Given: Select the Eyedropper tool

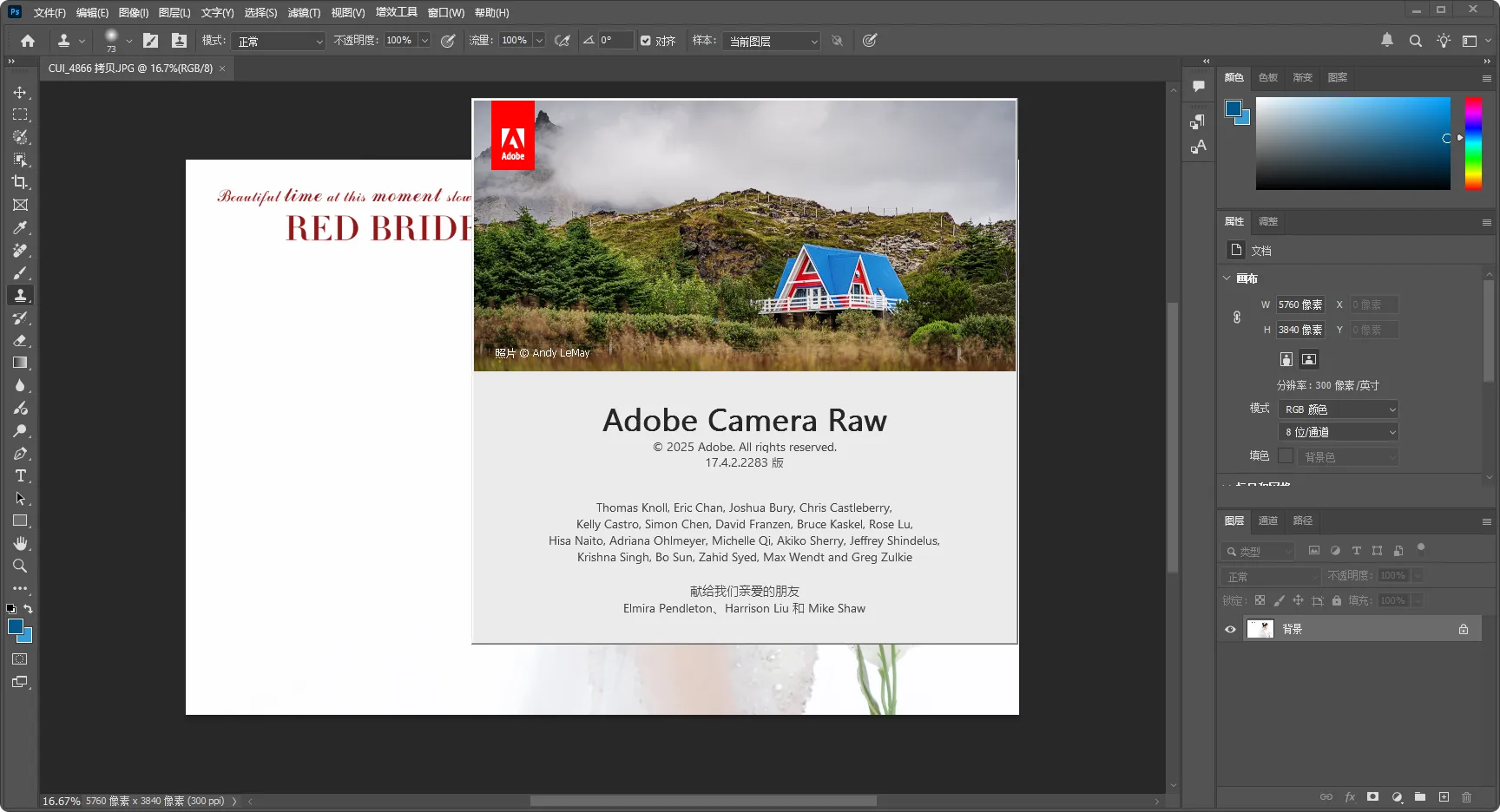Looking at the screenshot, I should (x=20, y=227).
